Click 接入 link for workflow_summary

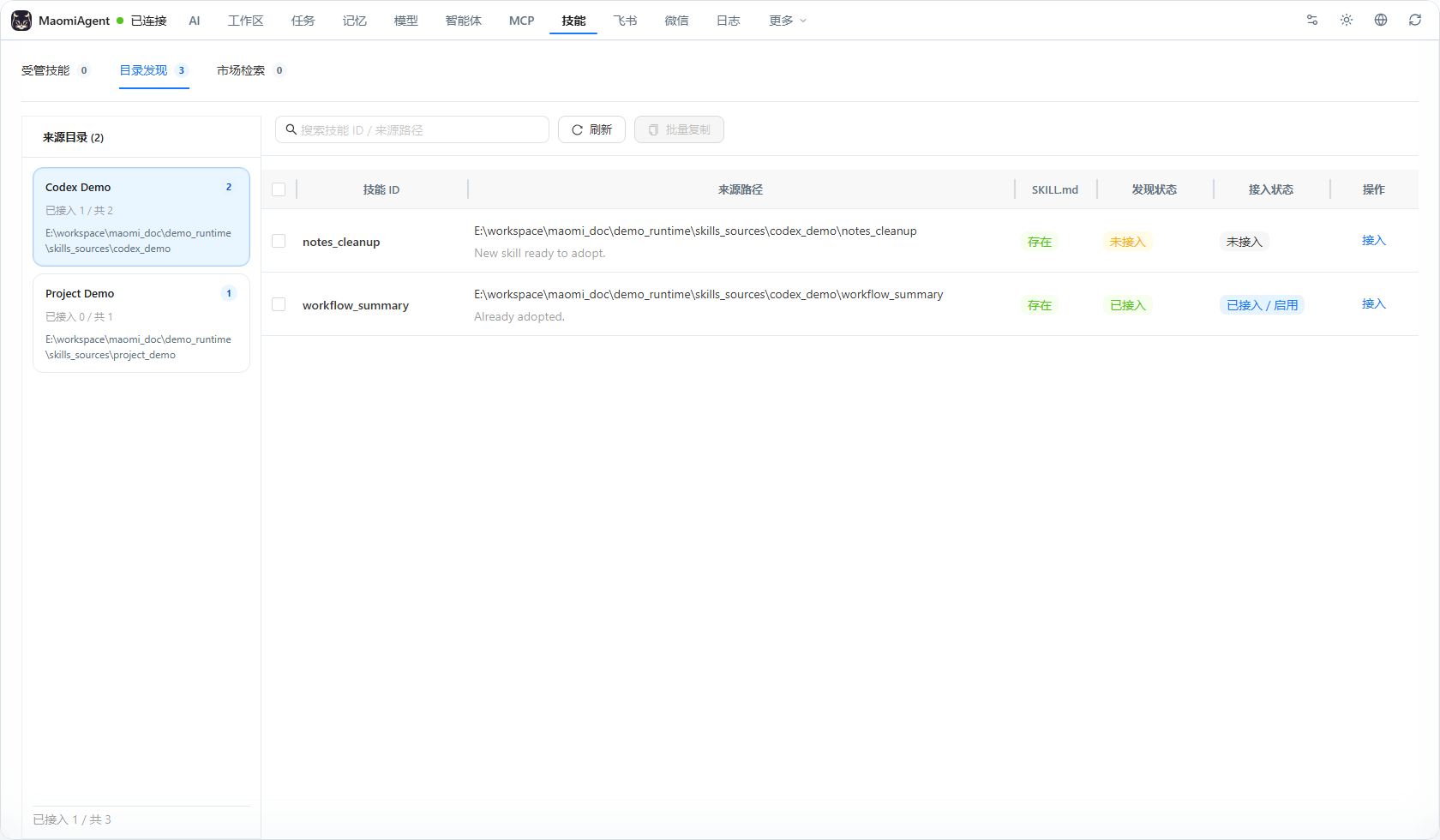[1374, 304]
